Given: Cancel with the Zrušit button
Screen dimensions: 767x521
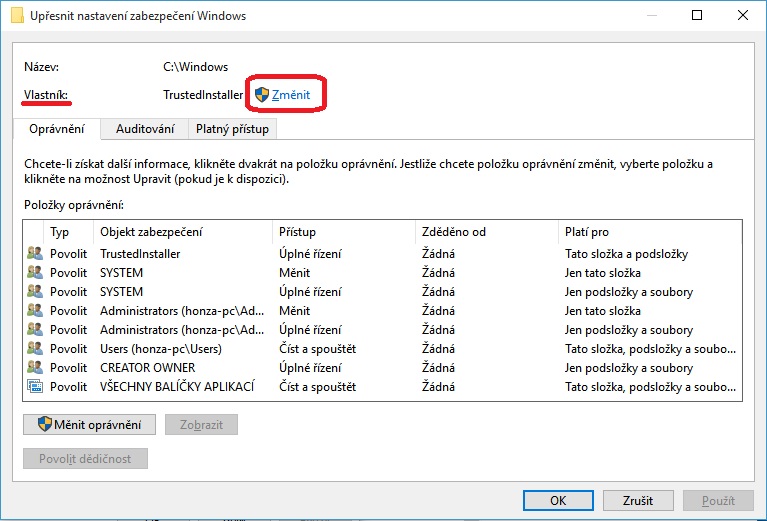Looking at the screenshot, I should click(638, 500).
